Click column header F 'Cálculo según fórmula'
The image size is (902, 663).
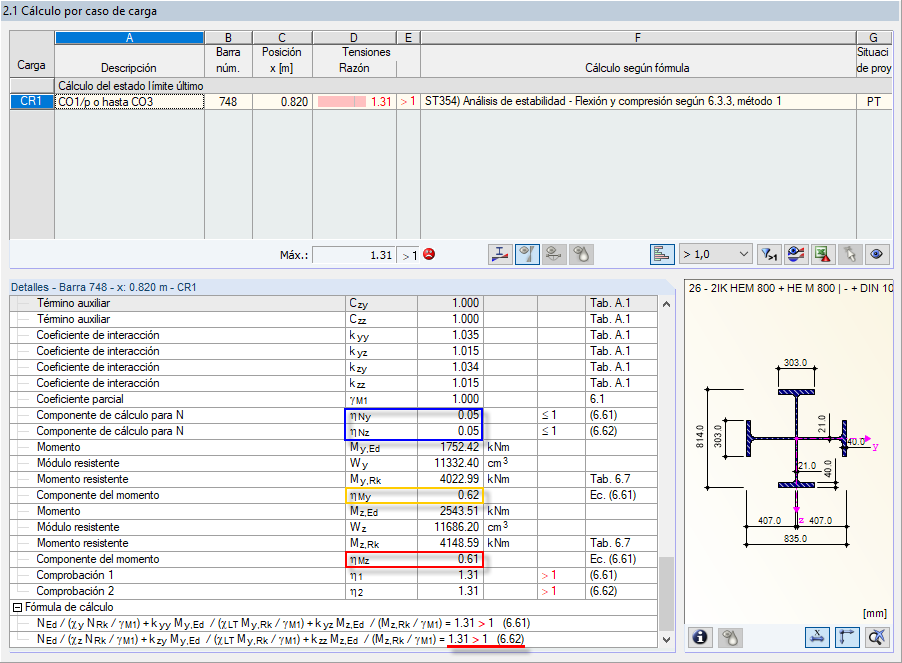(x=637, y=68)
